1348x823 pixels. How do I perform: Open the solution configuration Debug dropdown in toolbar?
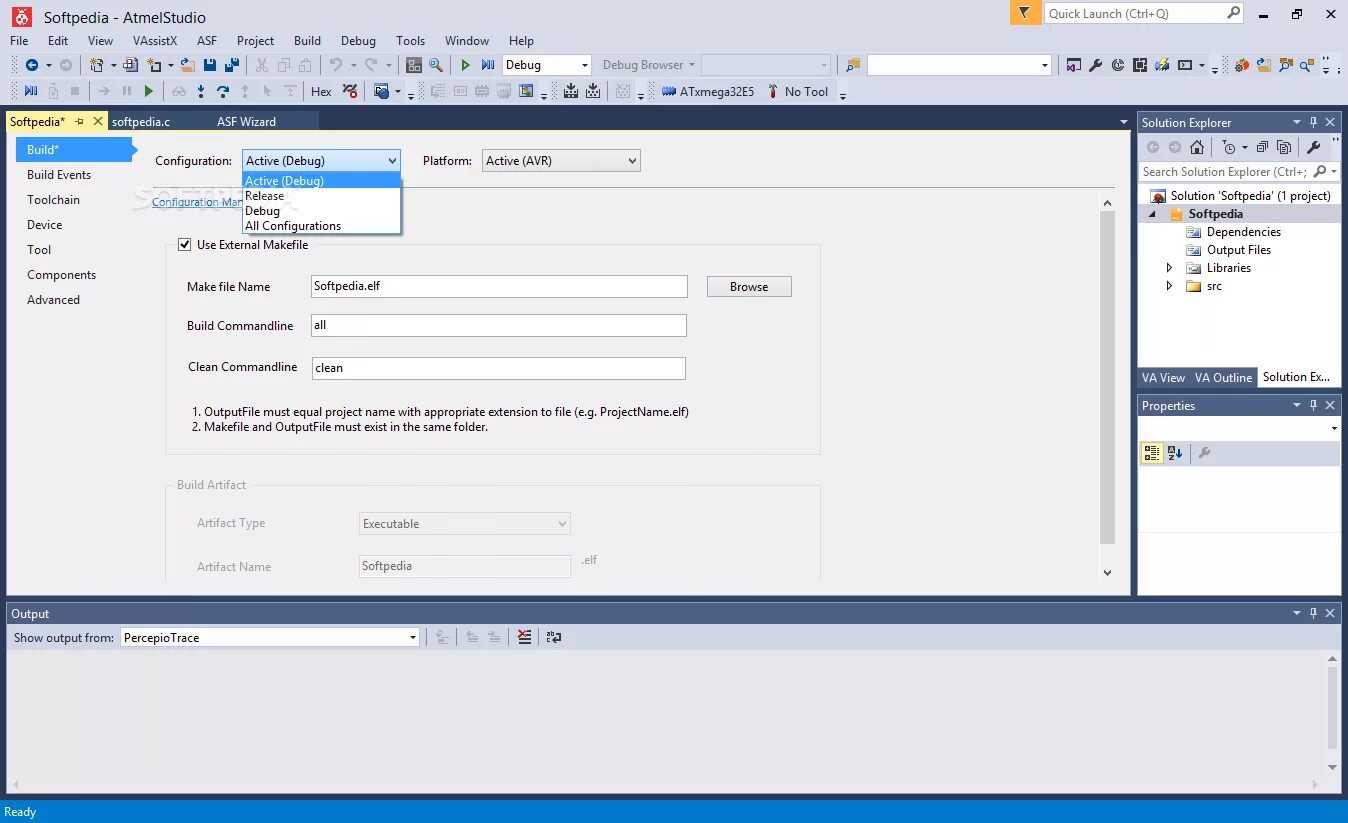click(x=547, y=65)
